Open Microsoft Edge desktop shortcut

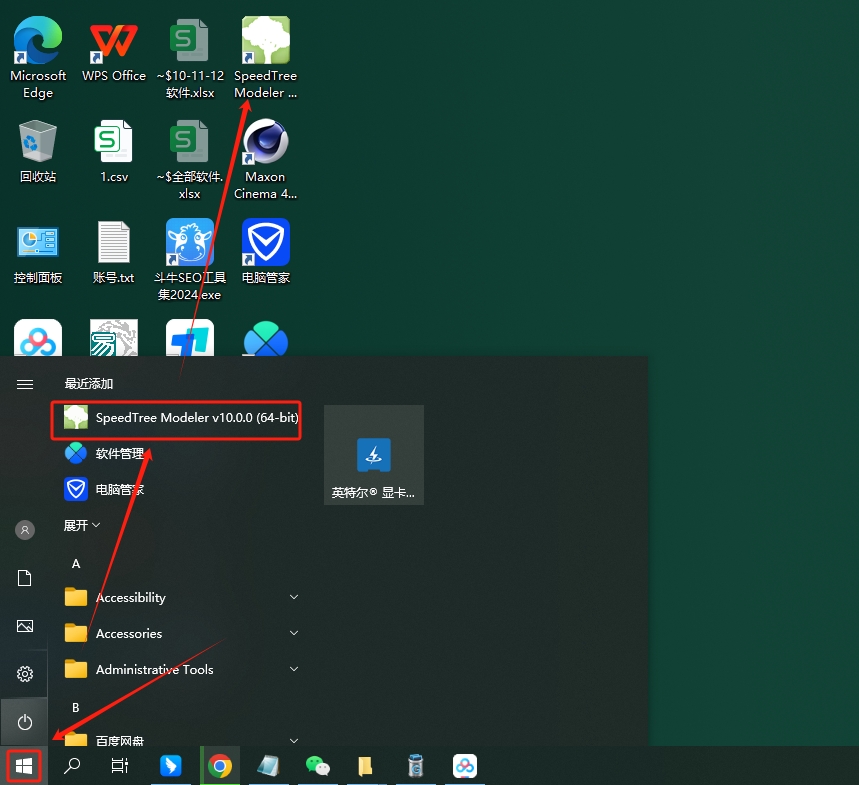[x=38, y=58]
